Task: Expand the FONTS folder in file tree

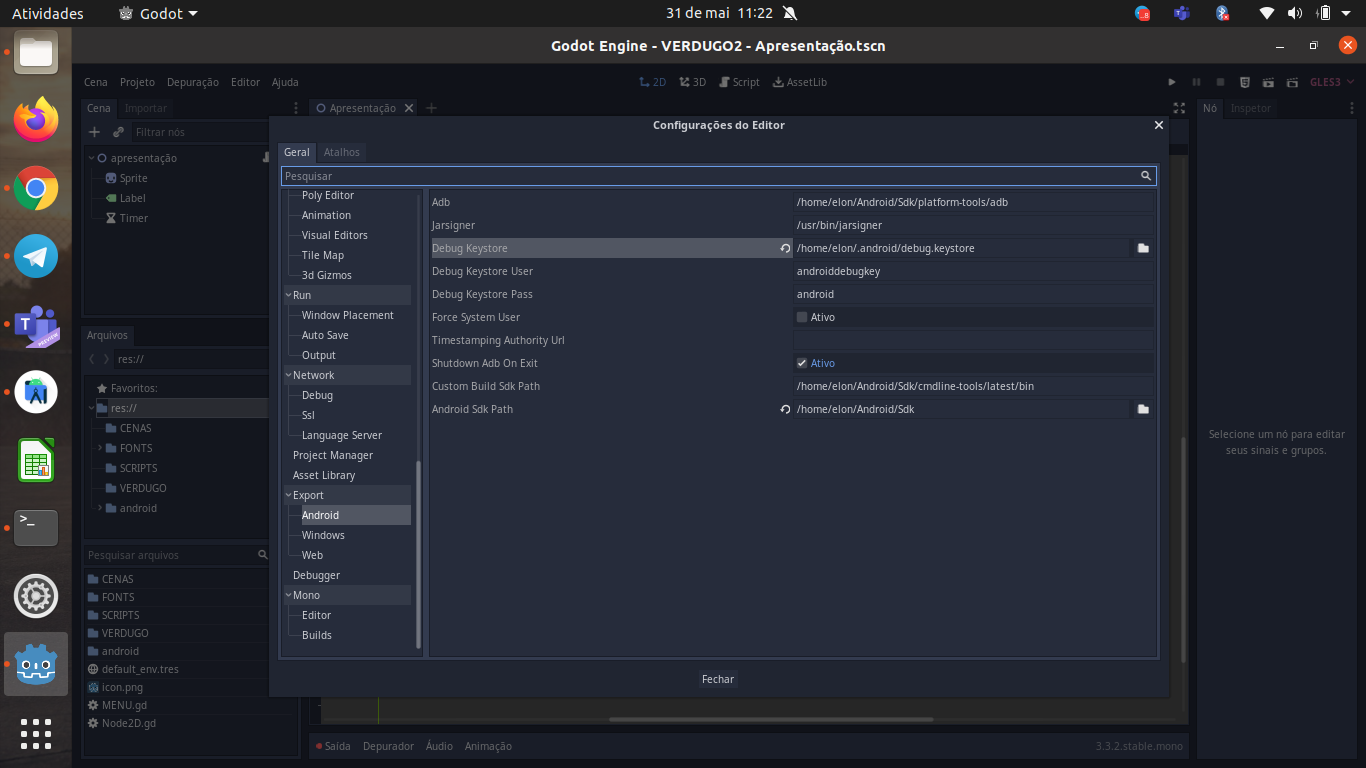Action: point(100,448)
